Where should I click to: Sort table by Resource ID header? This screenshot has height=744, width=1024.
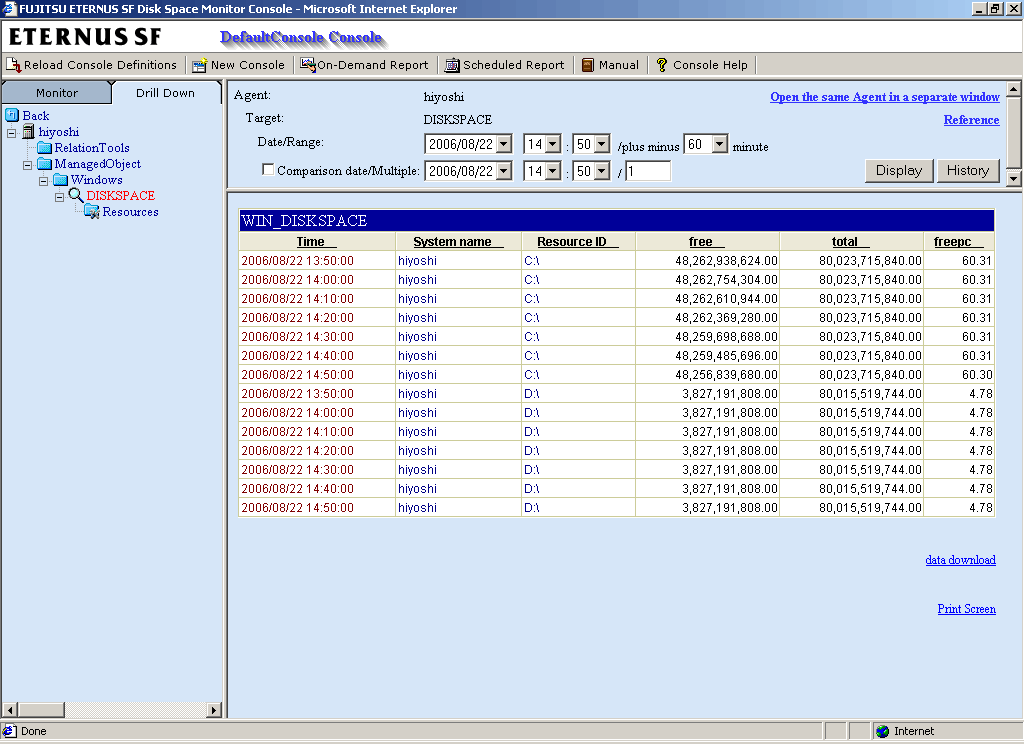tap(578, 242)
